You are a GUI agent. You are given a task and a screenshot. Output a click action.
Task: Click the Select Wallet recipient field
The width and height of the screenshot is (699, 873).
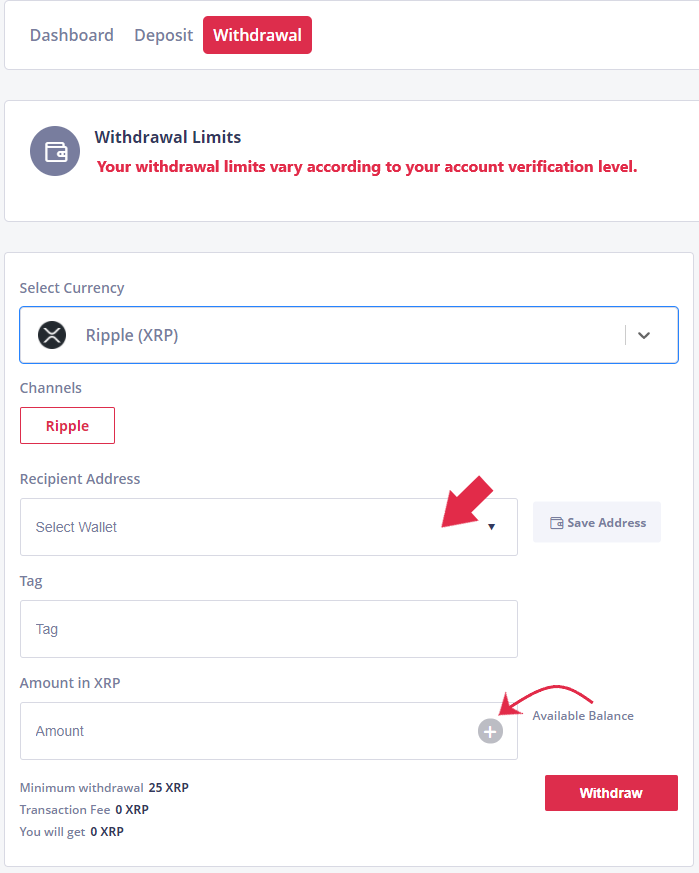pyautogui.click(x=269, y=527)
